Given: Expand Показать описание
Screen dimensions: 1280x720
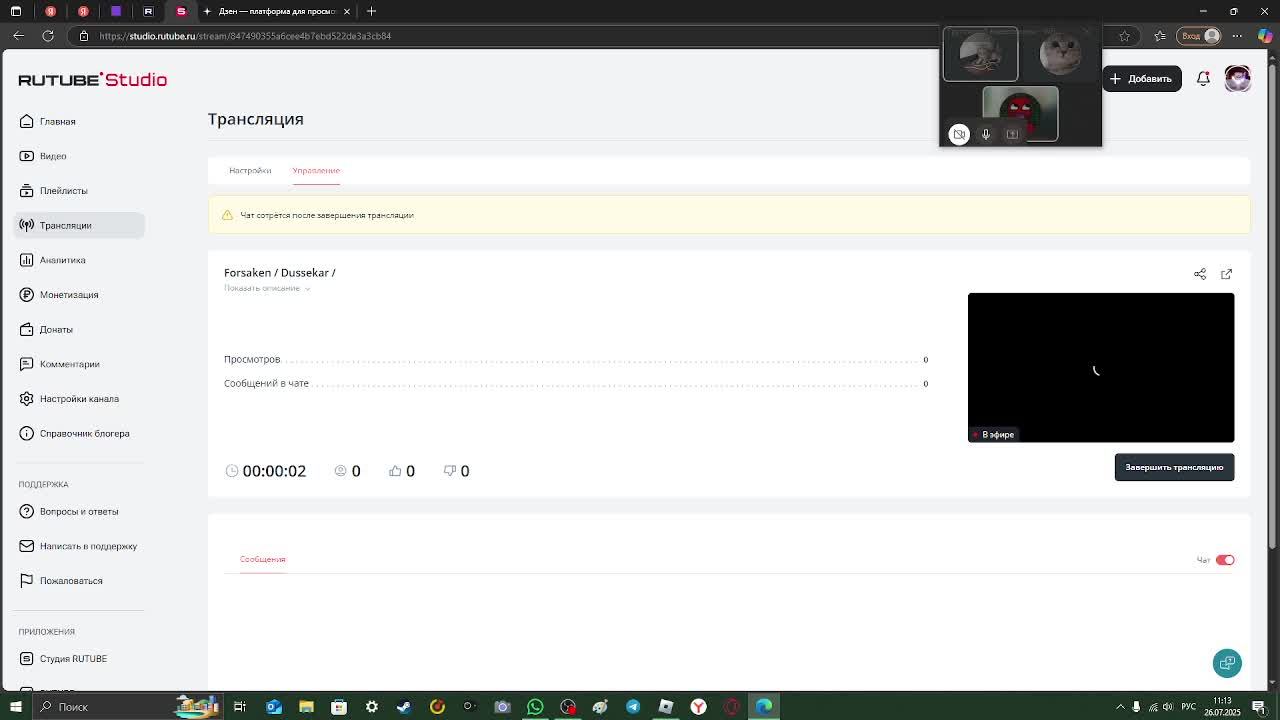Looking at the screenshot, I should (x=267, y=288).
